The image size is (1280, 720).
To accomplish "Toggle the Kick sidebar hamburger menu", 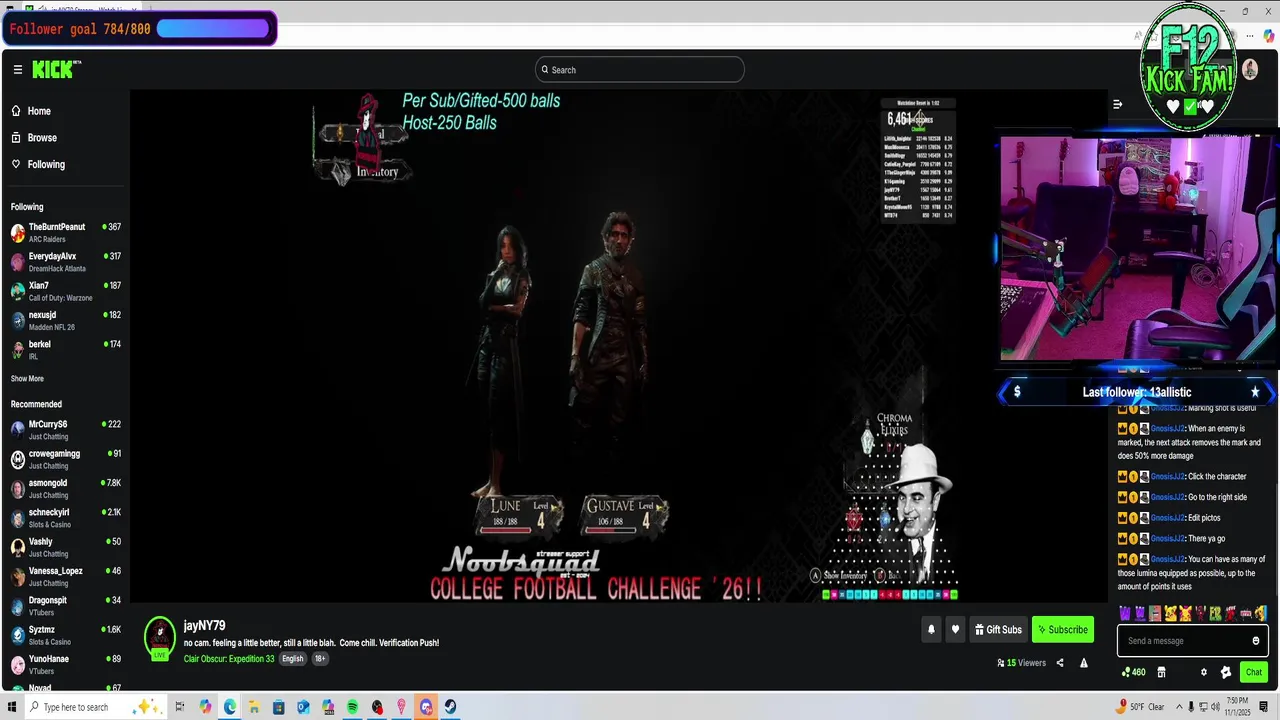I will point(17,70).
